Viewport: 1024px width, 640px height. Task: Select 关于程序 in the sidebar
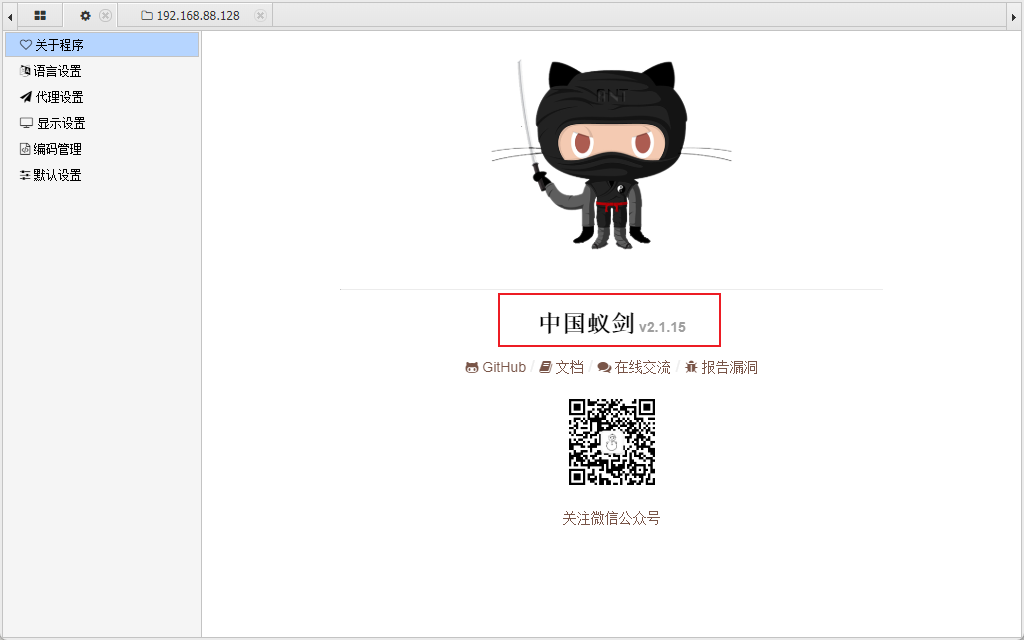[102, 45]
